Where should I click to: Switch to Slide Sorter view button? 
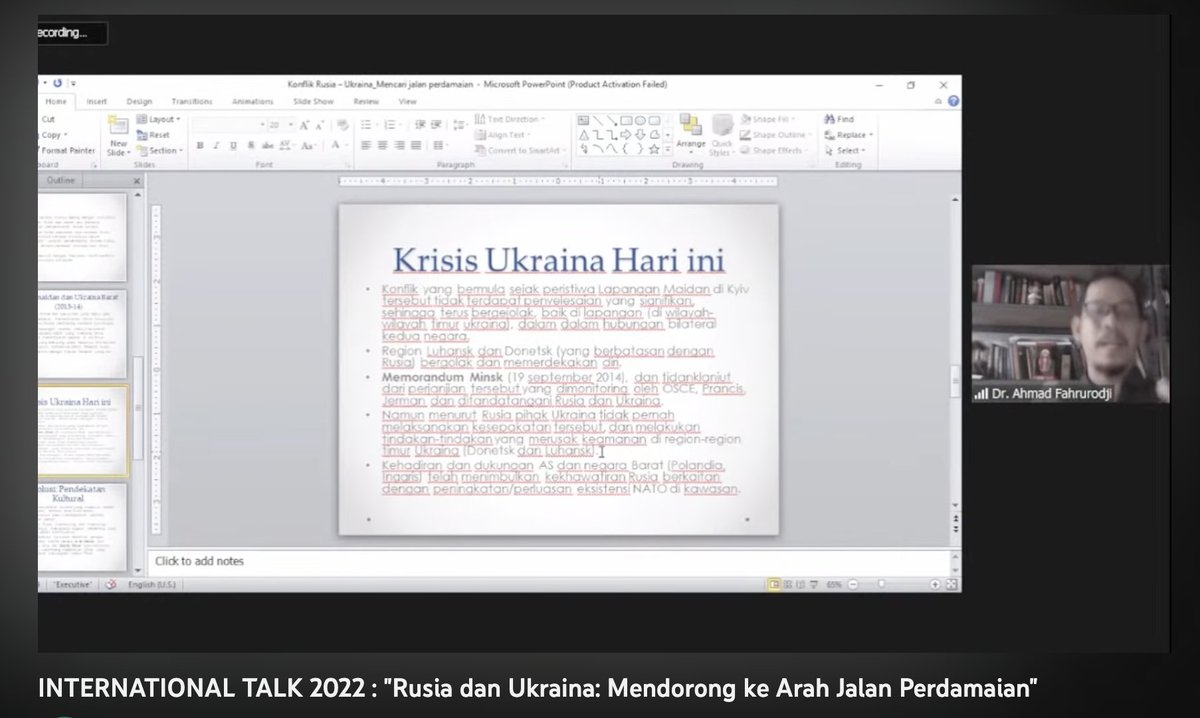pos(788,584)
